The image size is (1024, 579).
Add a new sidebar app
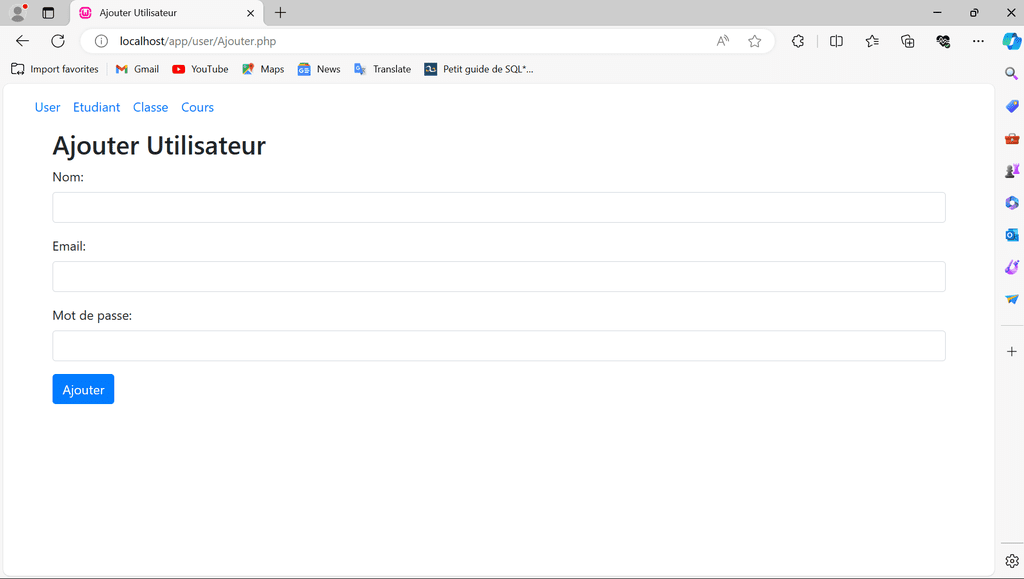1012,351
